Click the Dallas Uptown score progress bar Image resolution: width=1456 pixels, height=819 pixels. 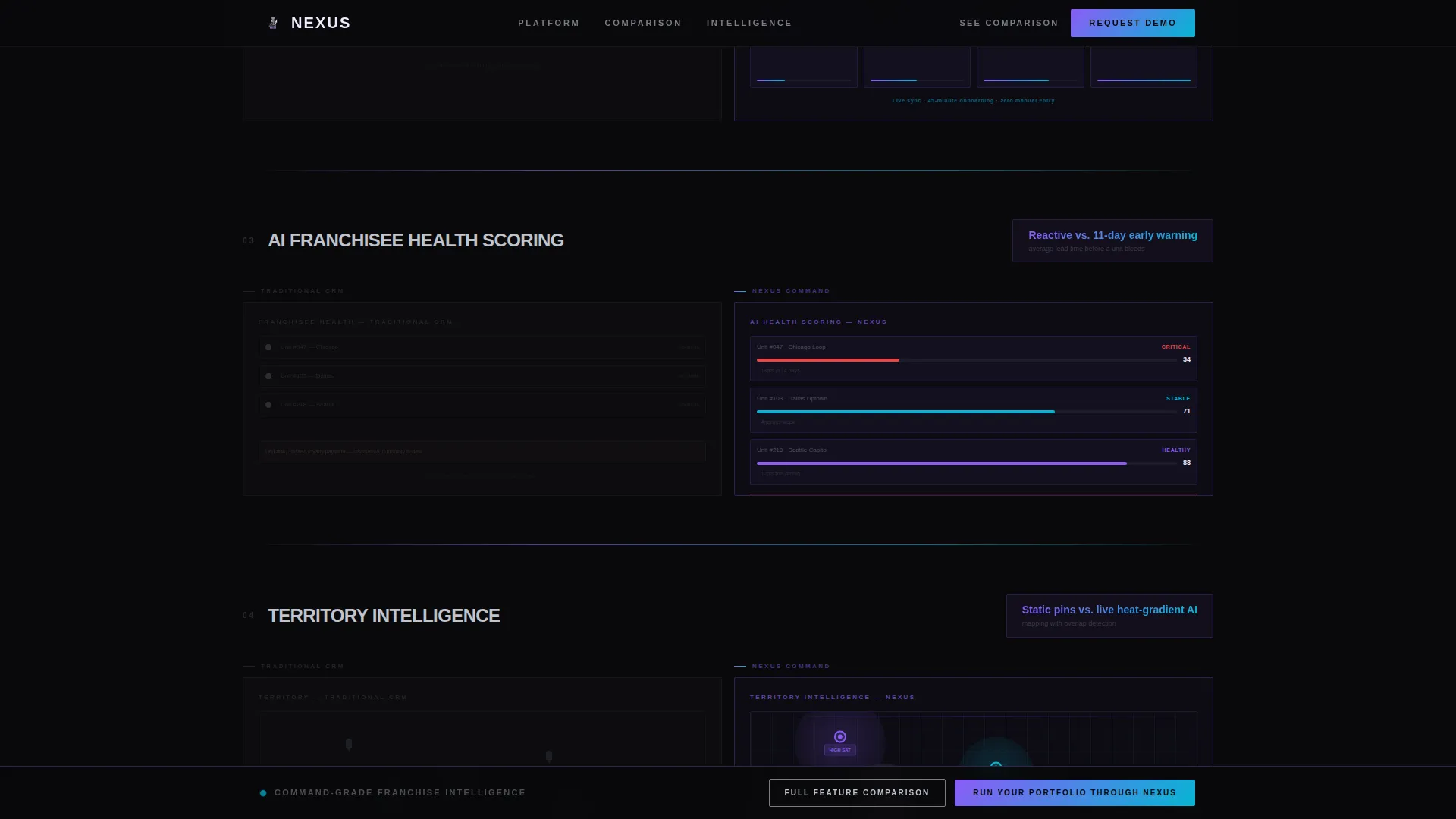pyautogui.click(x=967, y=412)
